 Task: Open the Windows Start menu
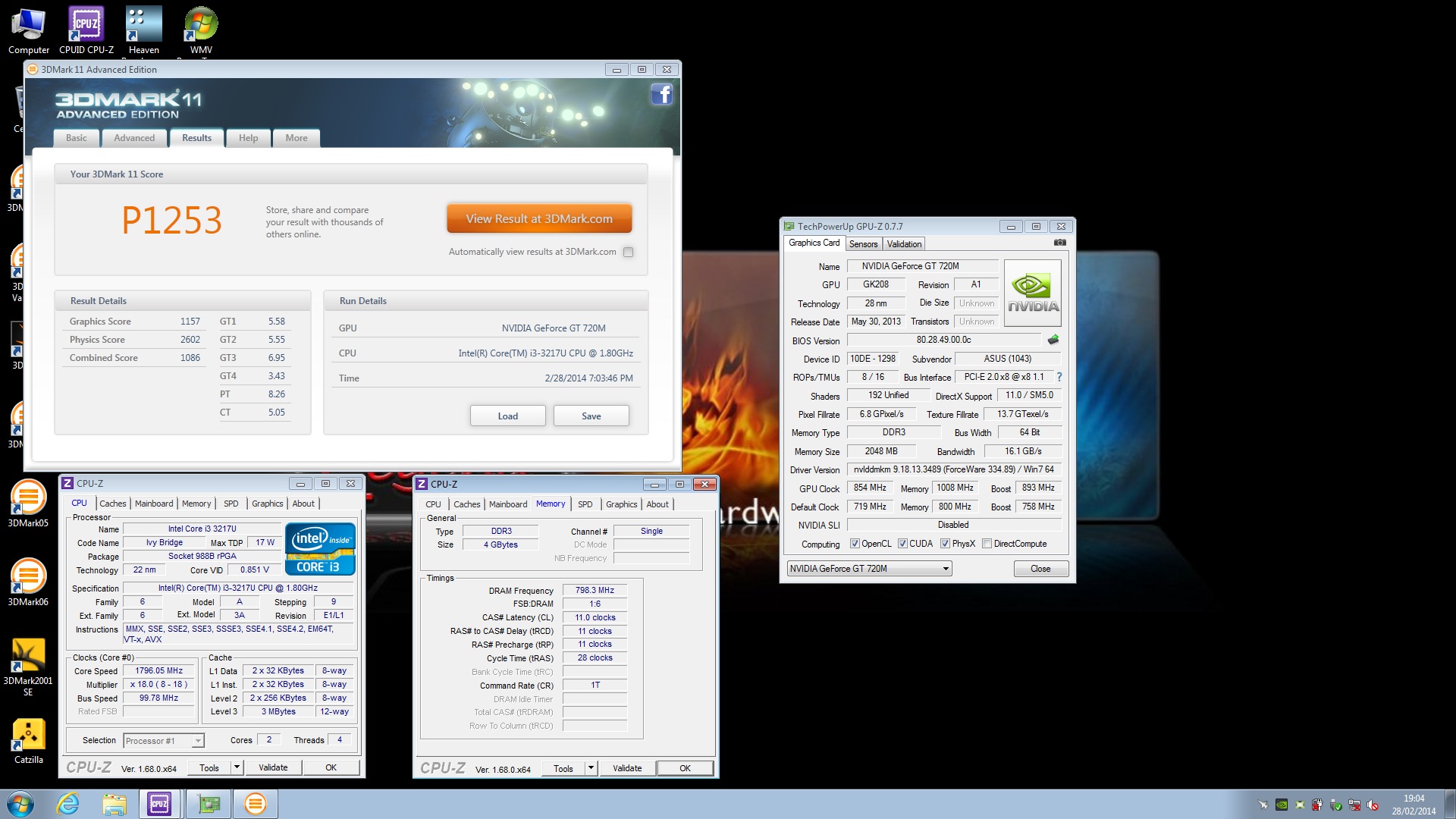(20, 804)
